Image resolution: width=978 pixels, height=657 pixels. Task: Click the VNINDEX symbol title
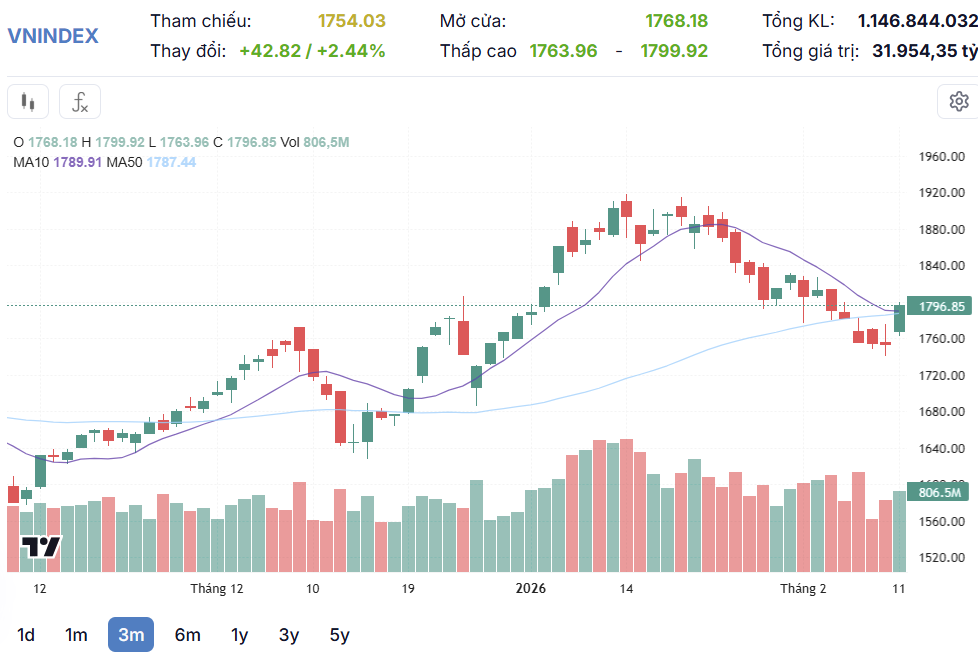tap(53, 36)
